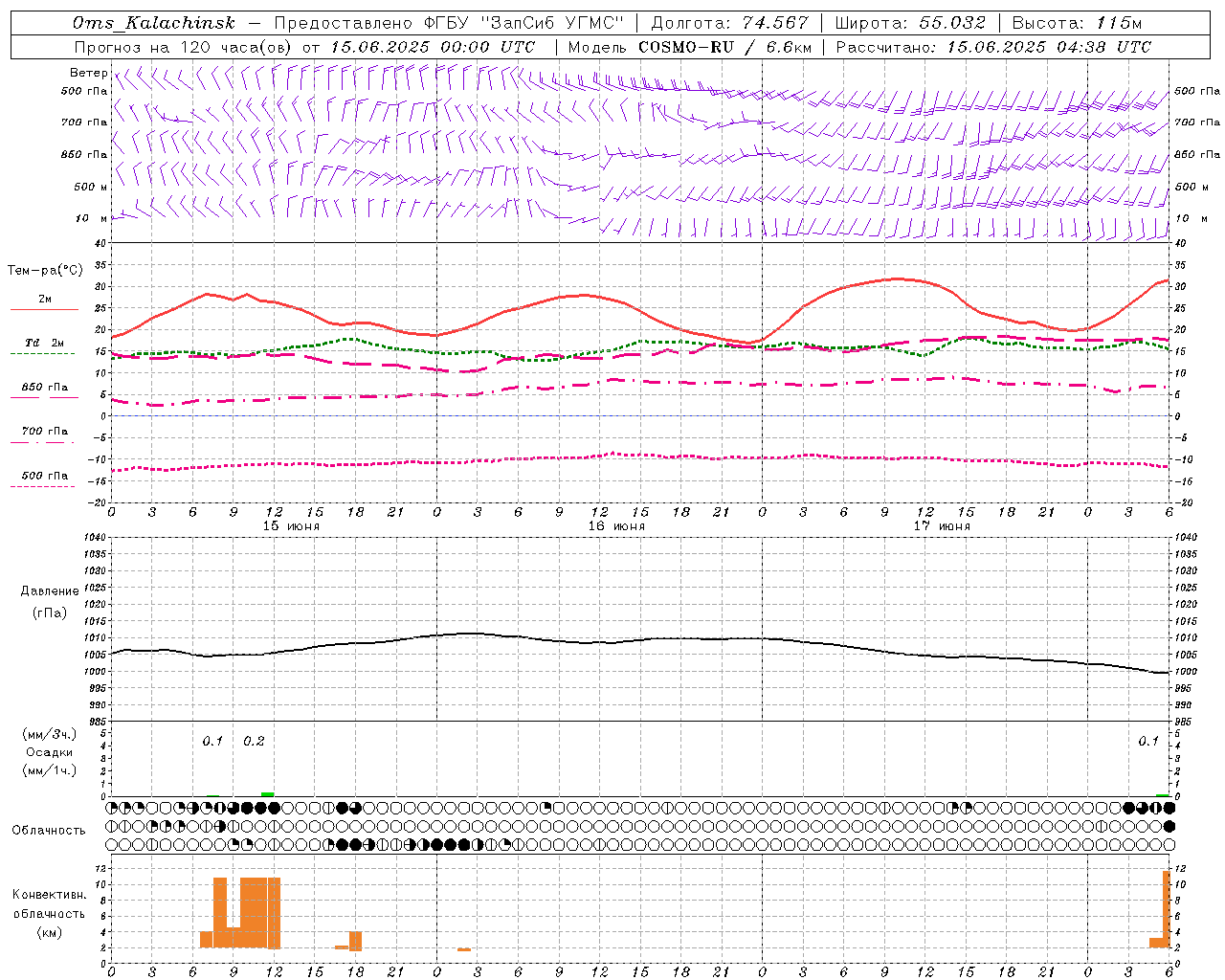Click the station name Oms_Kalachinsk in the header

[x=153, y=23]
